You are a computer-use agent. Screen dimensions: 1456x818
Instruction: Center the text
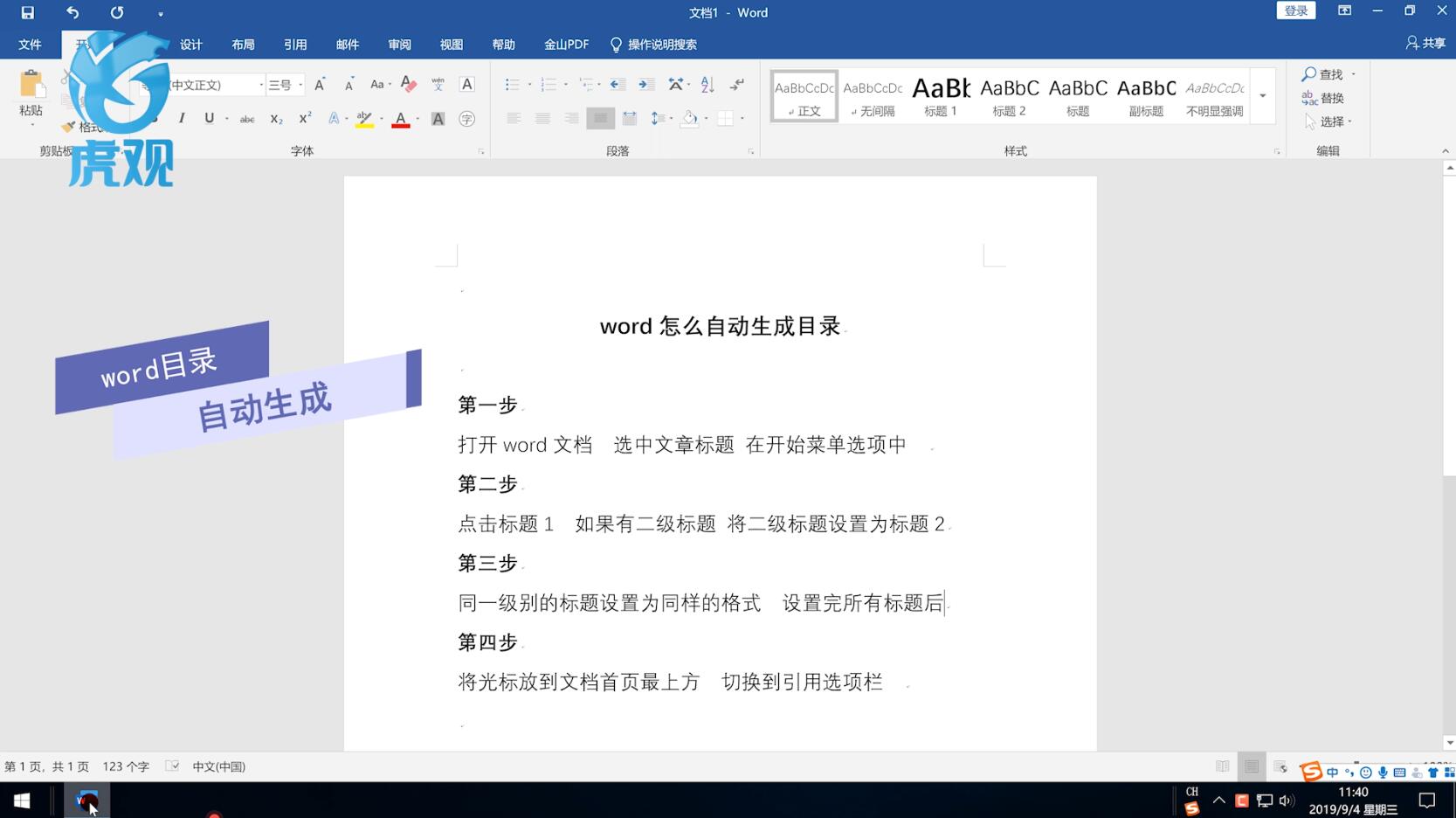click(542, 119)
